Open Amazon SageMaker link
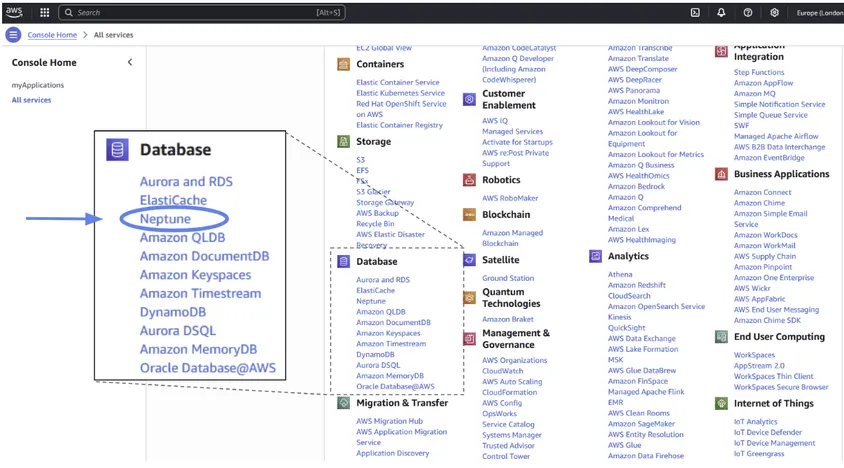The height and width of the screenshot is (468, 844). [x=642, y=424]
